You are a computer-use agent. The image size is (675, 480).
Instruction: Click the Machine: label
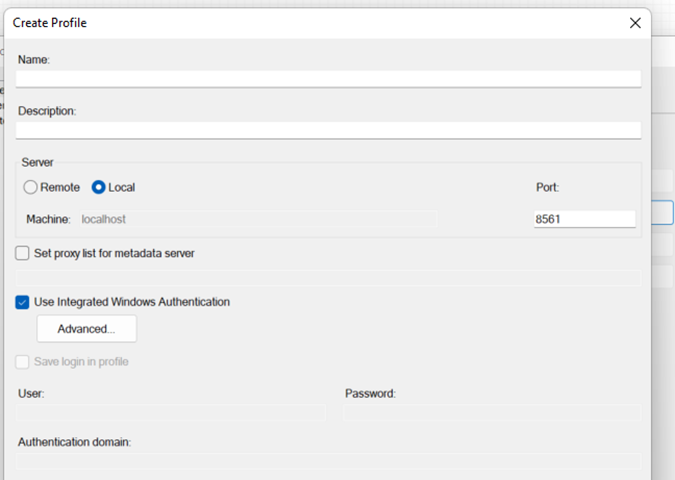pyautogui.click(x=47, y=219)
